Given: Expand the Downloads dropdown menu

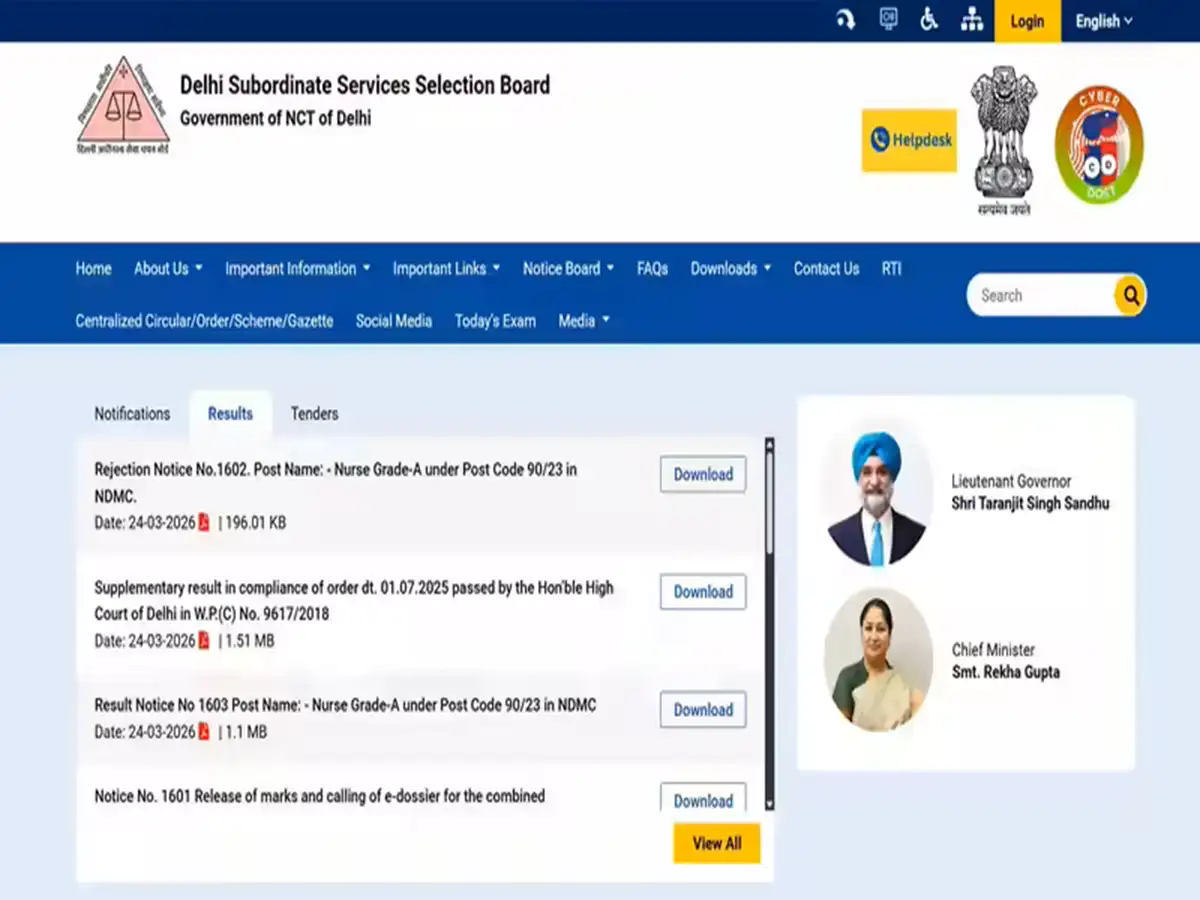Looking at the screenshot, I should pos(730,268).
